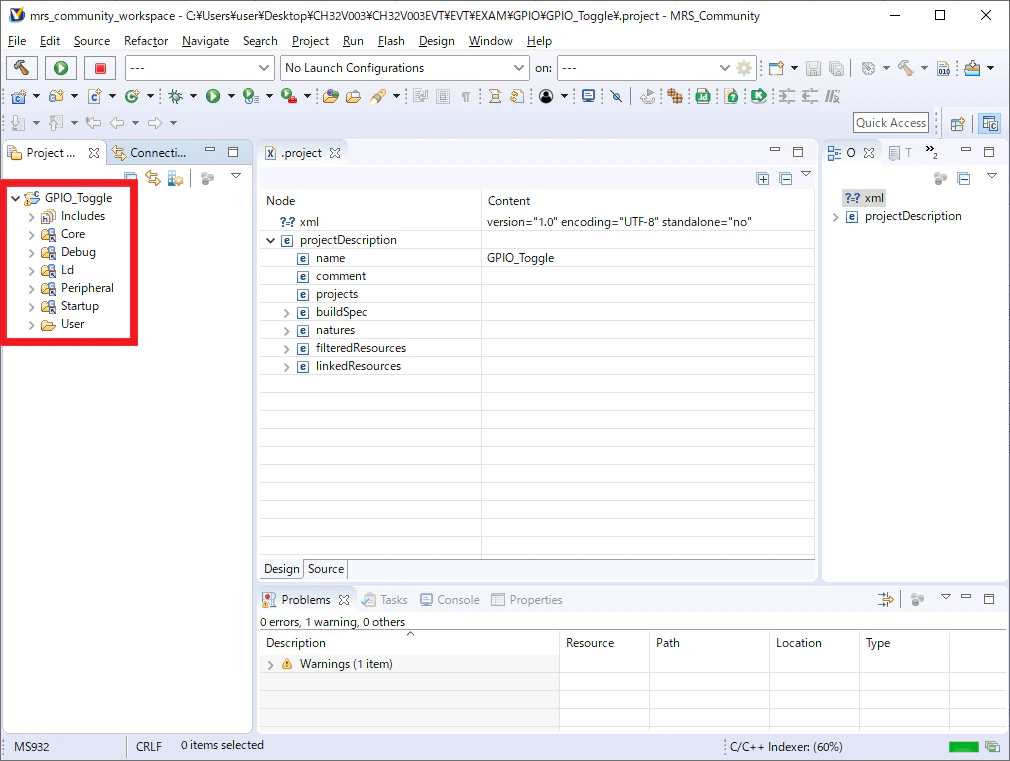Click the red Stop launch button

(100, 68)
